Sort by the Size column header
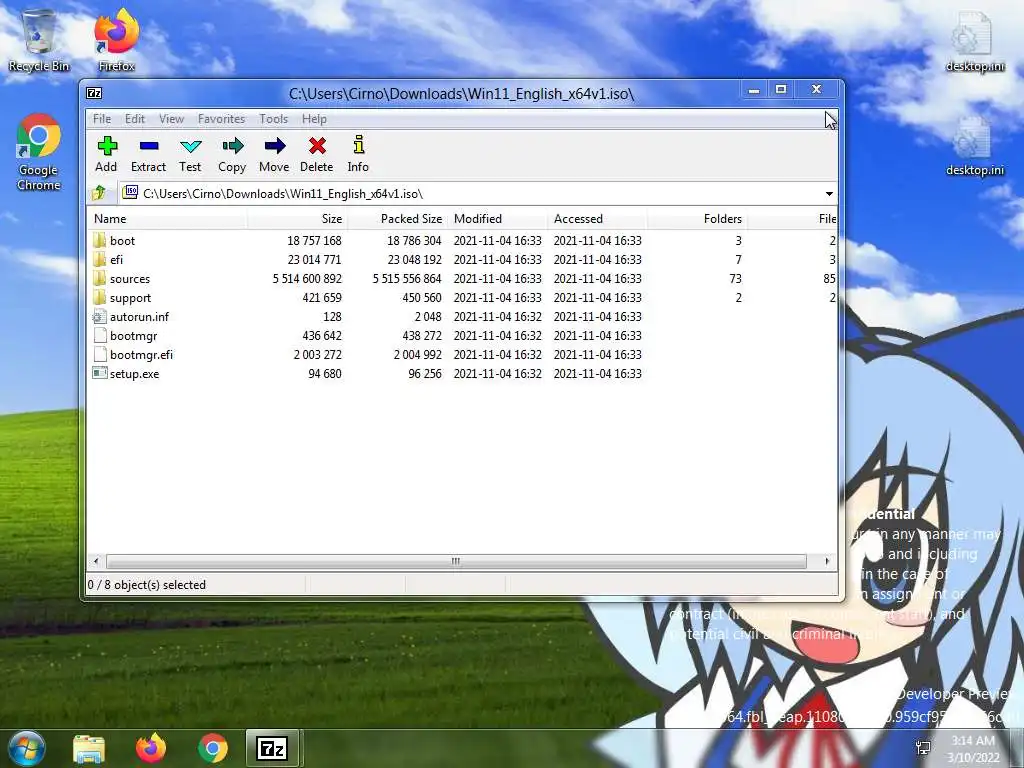Image resolution: width=1024 pixels, height=768 pixels. pyautogui.click(x=297, y=219)
